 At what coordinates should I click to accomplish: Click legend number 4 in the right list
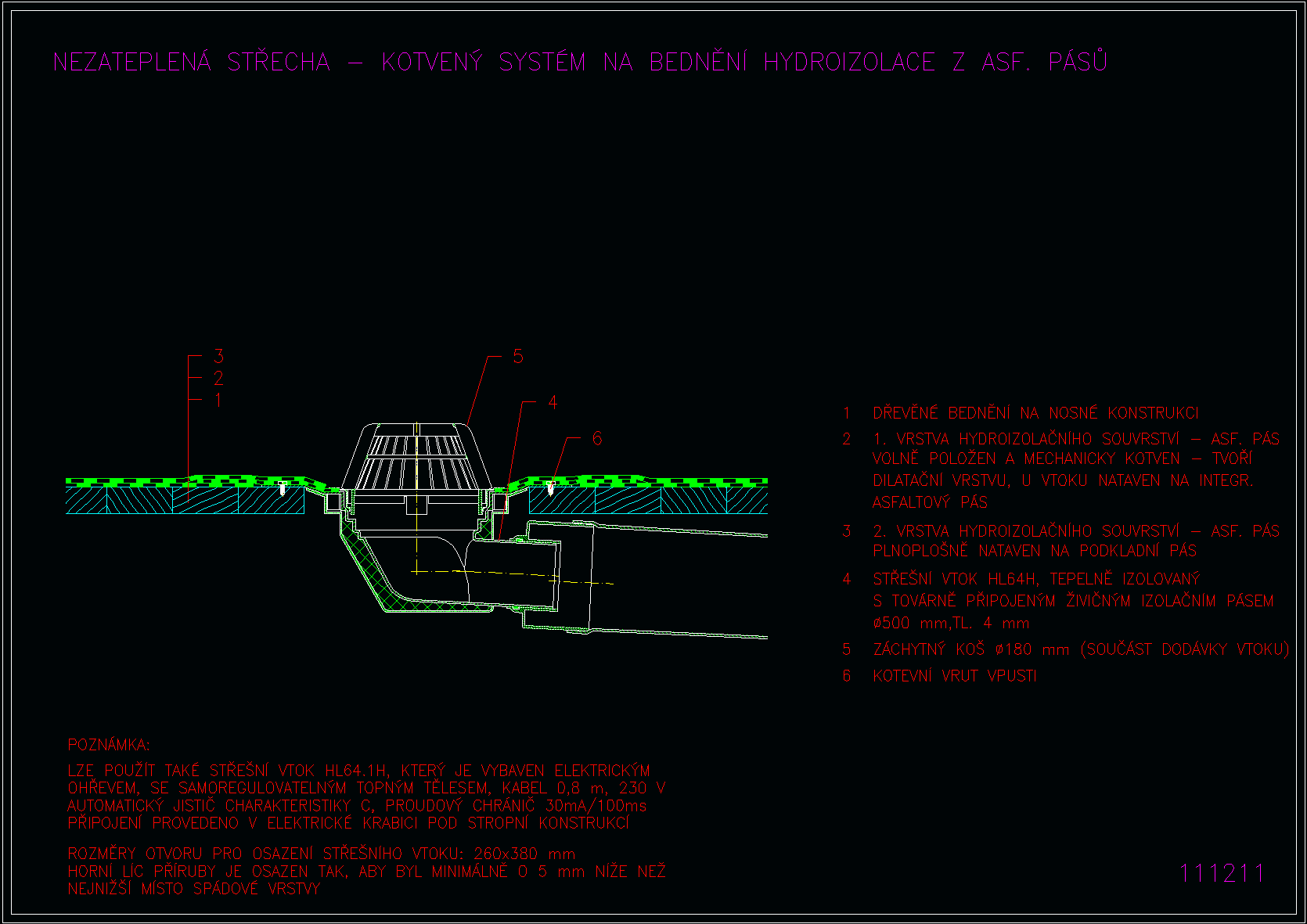tap(847, 579)
